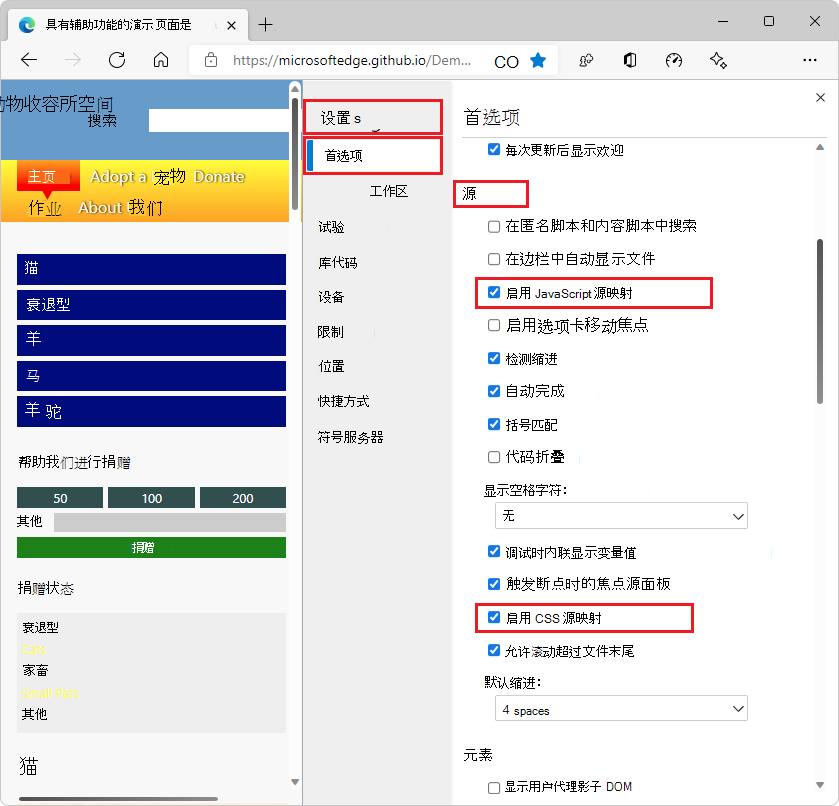Screen dimensions: 839x806
Task: Select the 马 category button
Action: click(x=151, y=376)
